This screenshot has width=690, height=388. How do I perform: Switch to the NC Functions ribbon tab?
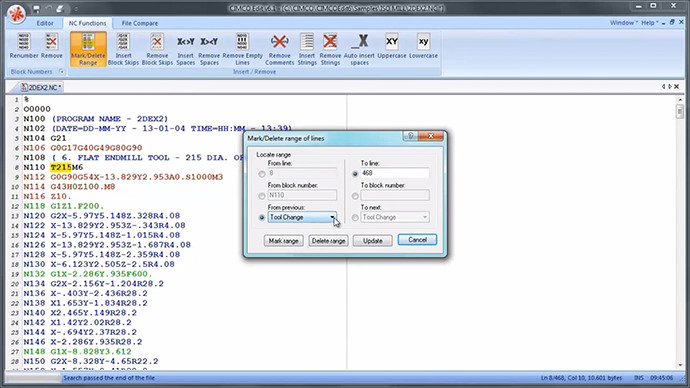tap(87, 23)
